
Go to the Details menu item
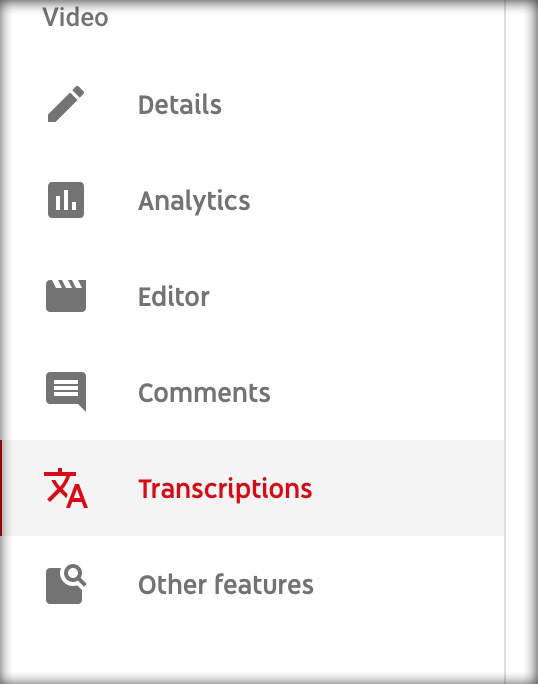click(x=252, y=104)
